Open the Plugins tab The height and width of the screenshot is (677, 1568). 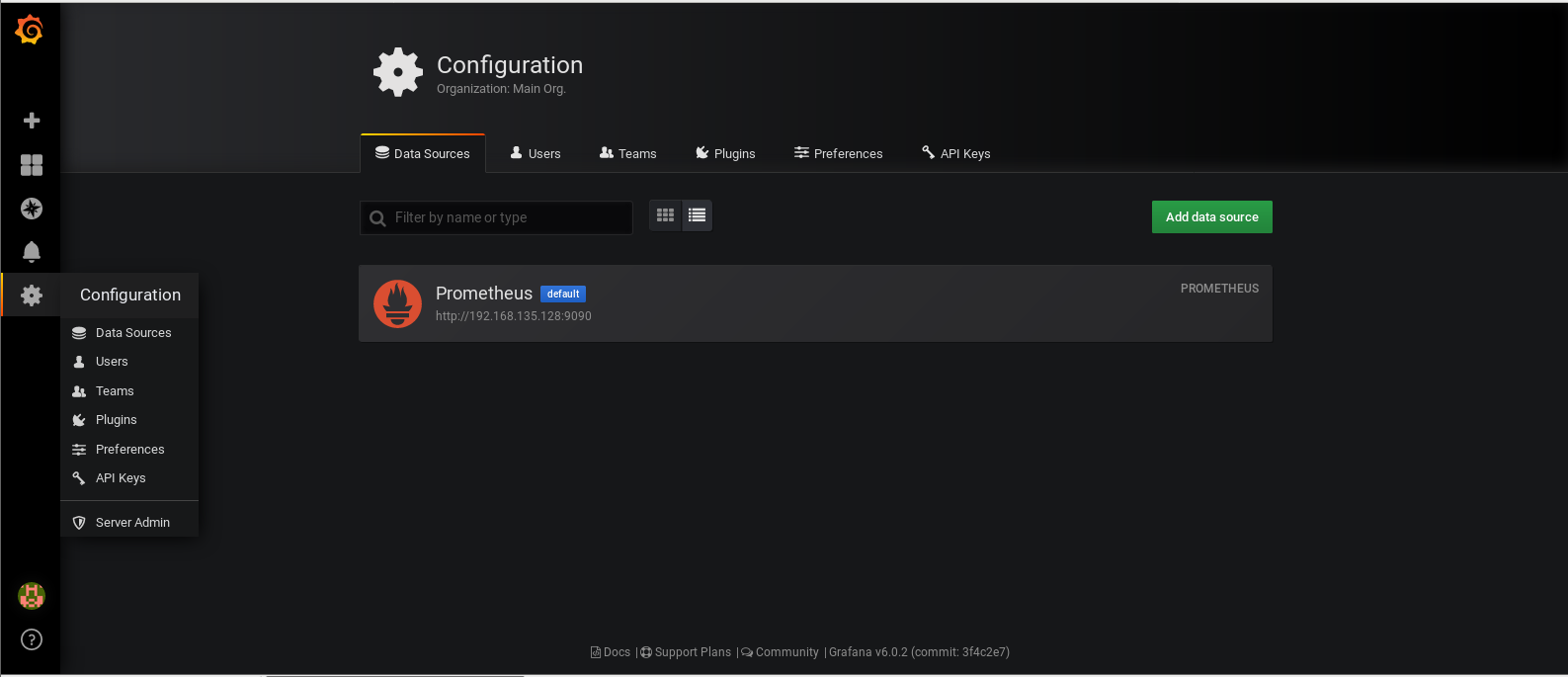tap(725, 154)
